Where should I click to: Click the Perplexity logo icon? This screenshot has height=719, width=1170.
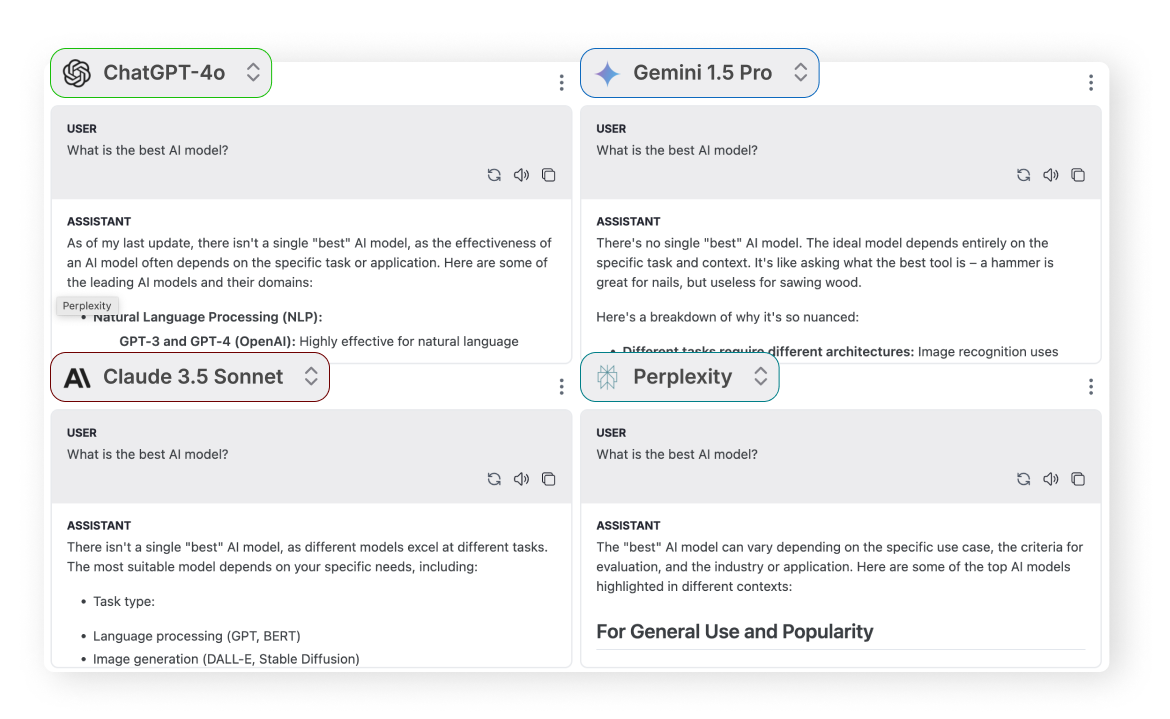(x=607, y=377)
